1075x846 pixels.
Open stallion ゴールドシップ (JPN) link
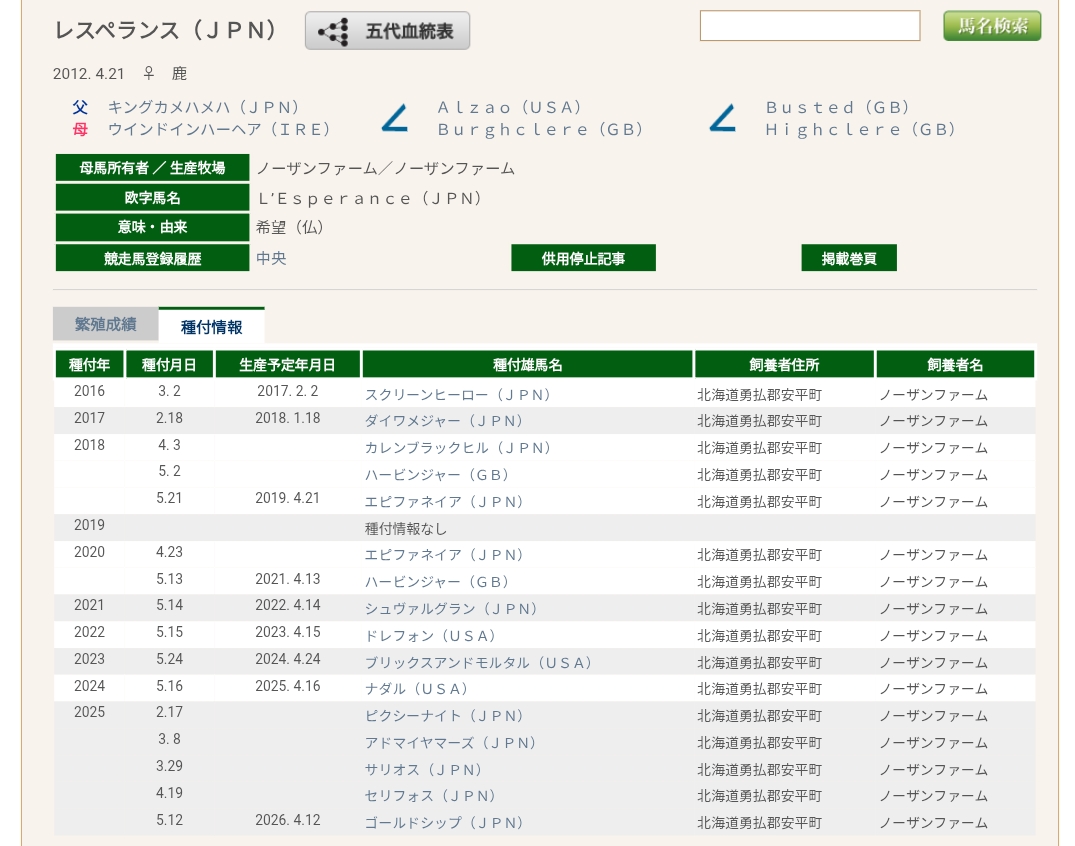[443, 823]
